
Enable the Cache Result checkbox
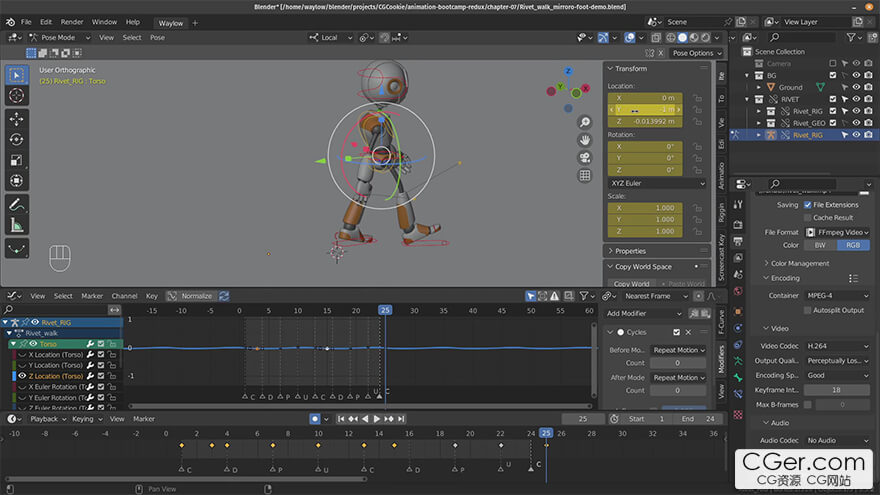[x=807, y=218]
